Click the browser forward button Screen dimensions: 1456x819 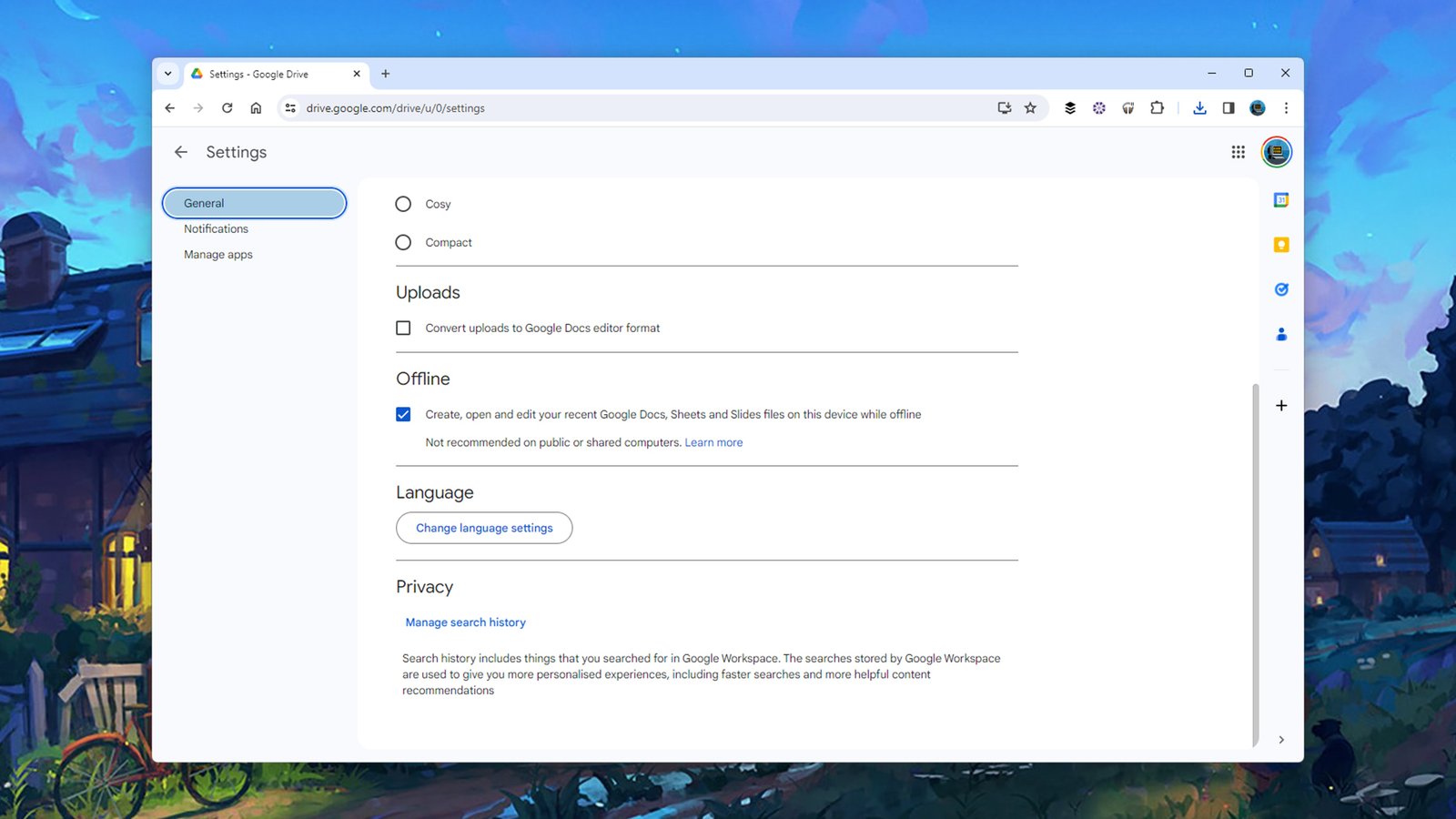(198, 108)
